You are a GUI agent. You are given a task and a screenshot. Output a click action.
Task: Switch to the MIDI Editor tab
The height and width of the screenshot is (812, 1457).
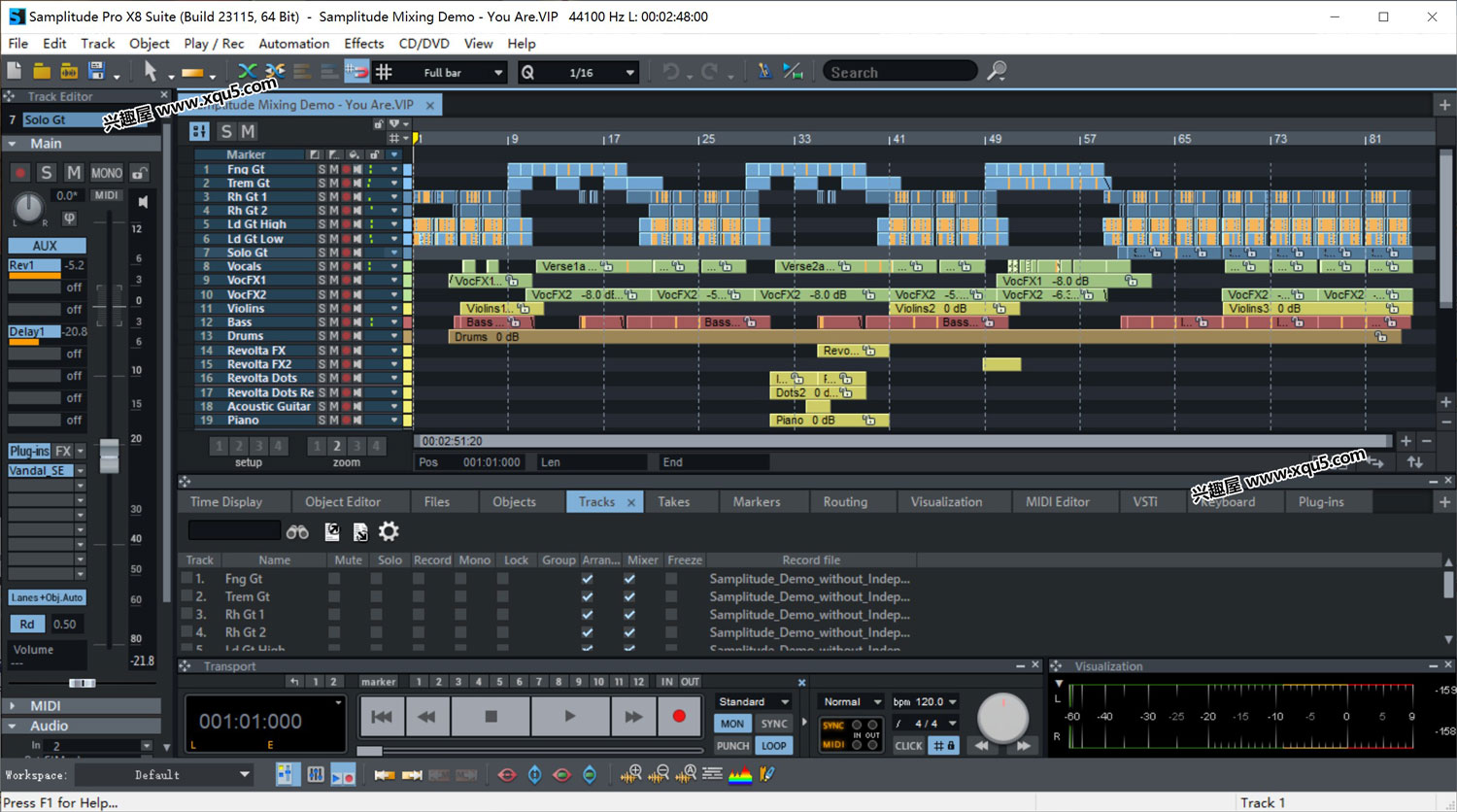1058,502
